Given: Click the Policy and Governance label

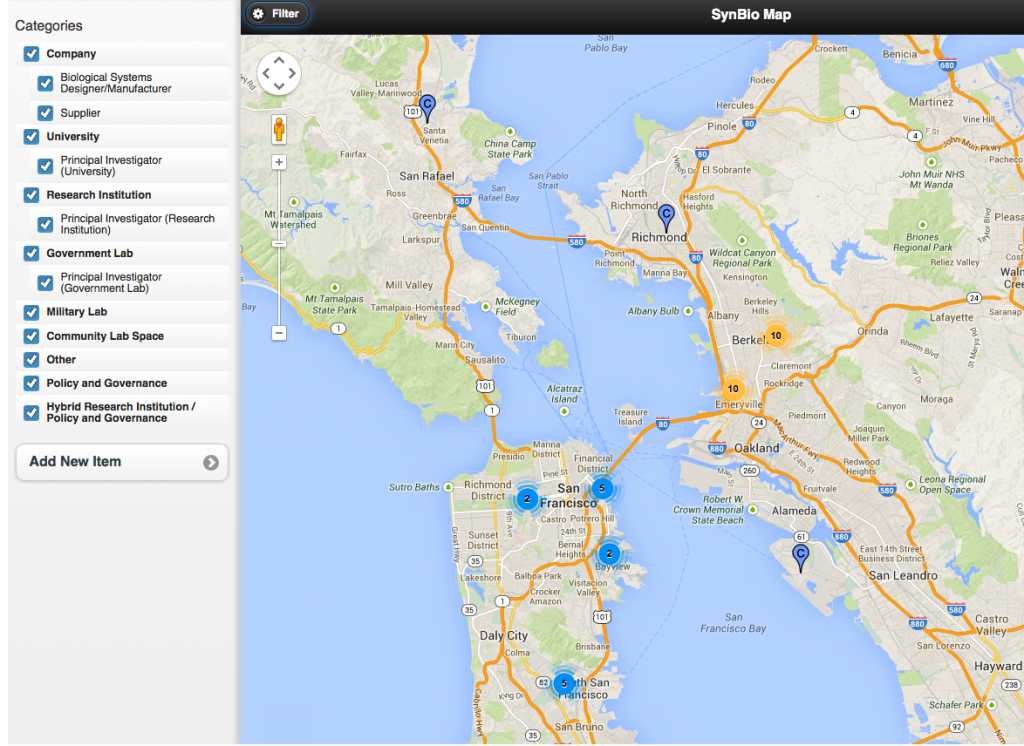Looking at the screenshot, I should pyautogui.click(x=107, y=383).
